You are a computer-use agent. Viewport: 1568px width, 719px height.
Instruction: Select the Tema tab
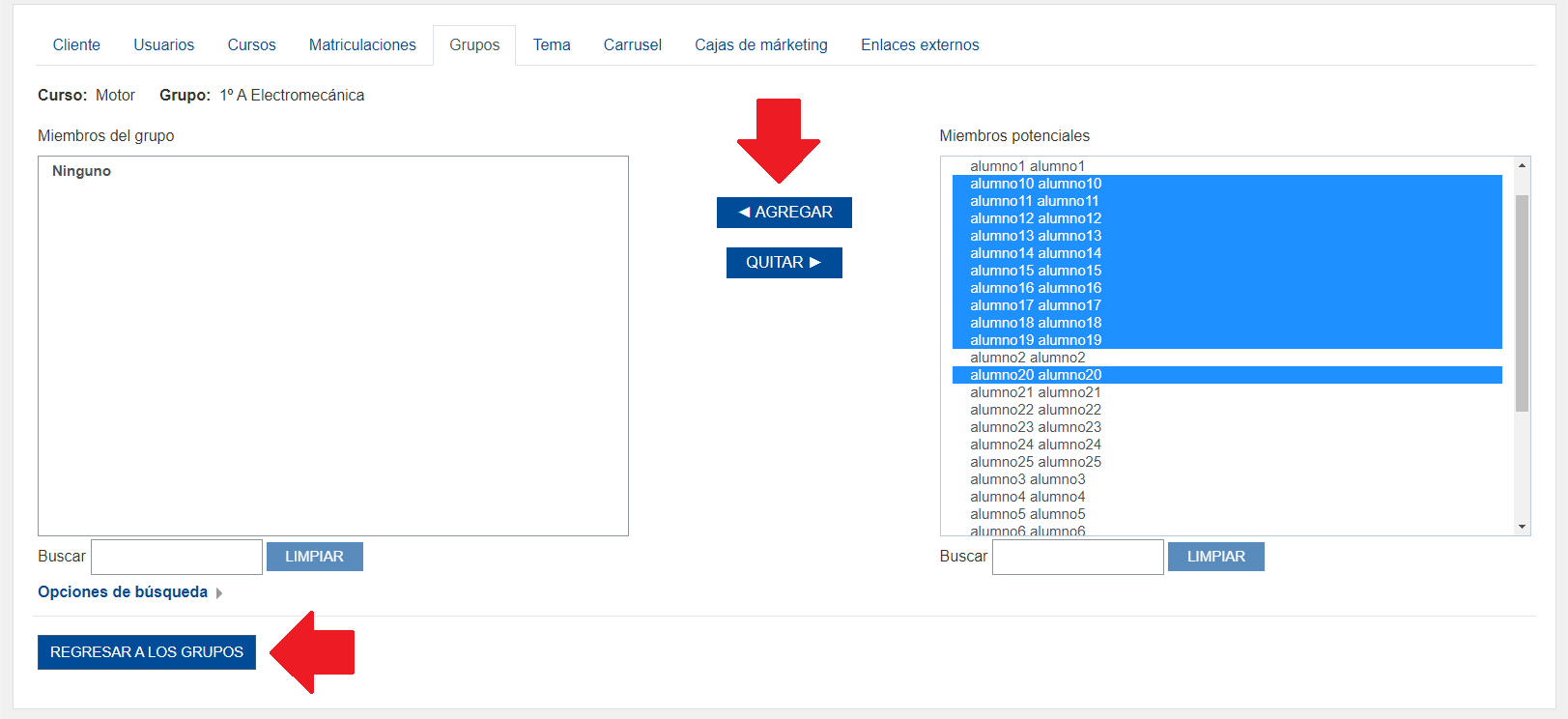pos(552,45)
